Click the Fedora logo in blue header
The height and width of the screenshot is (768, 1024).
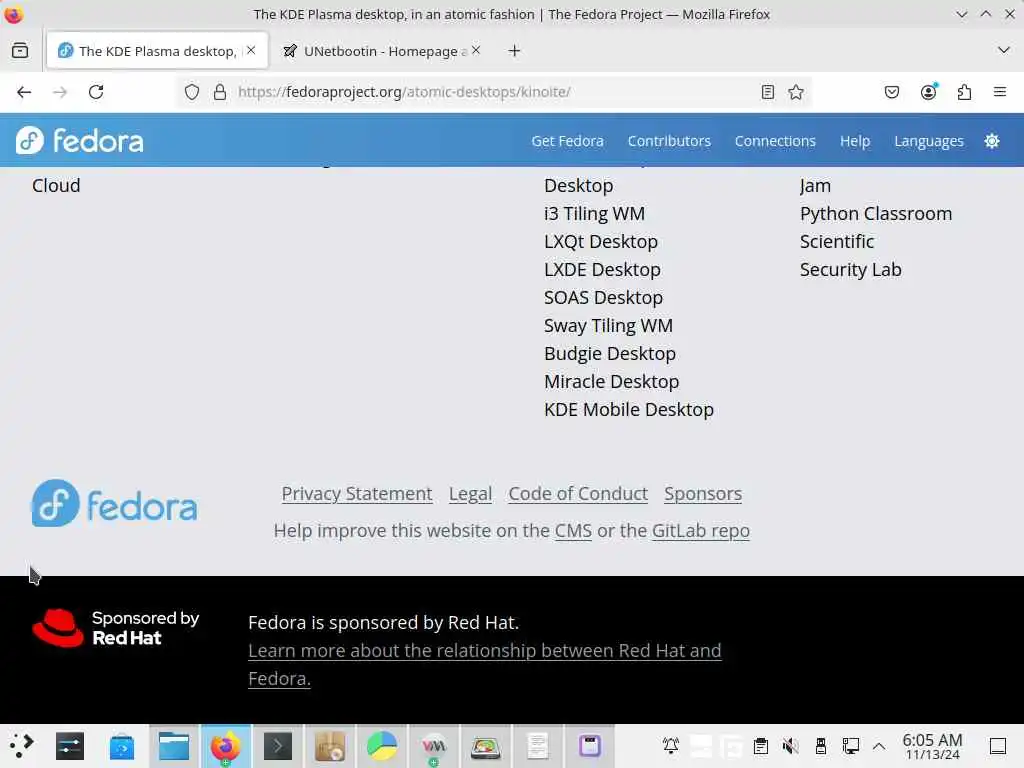click(x=80, y=140)
